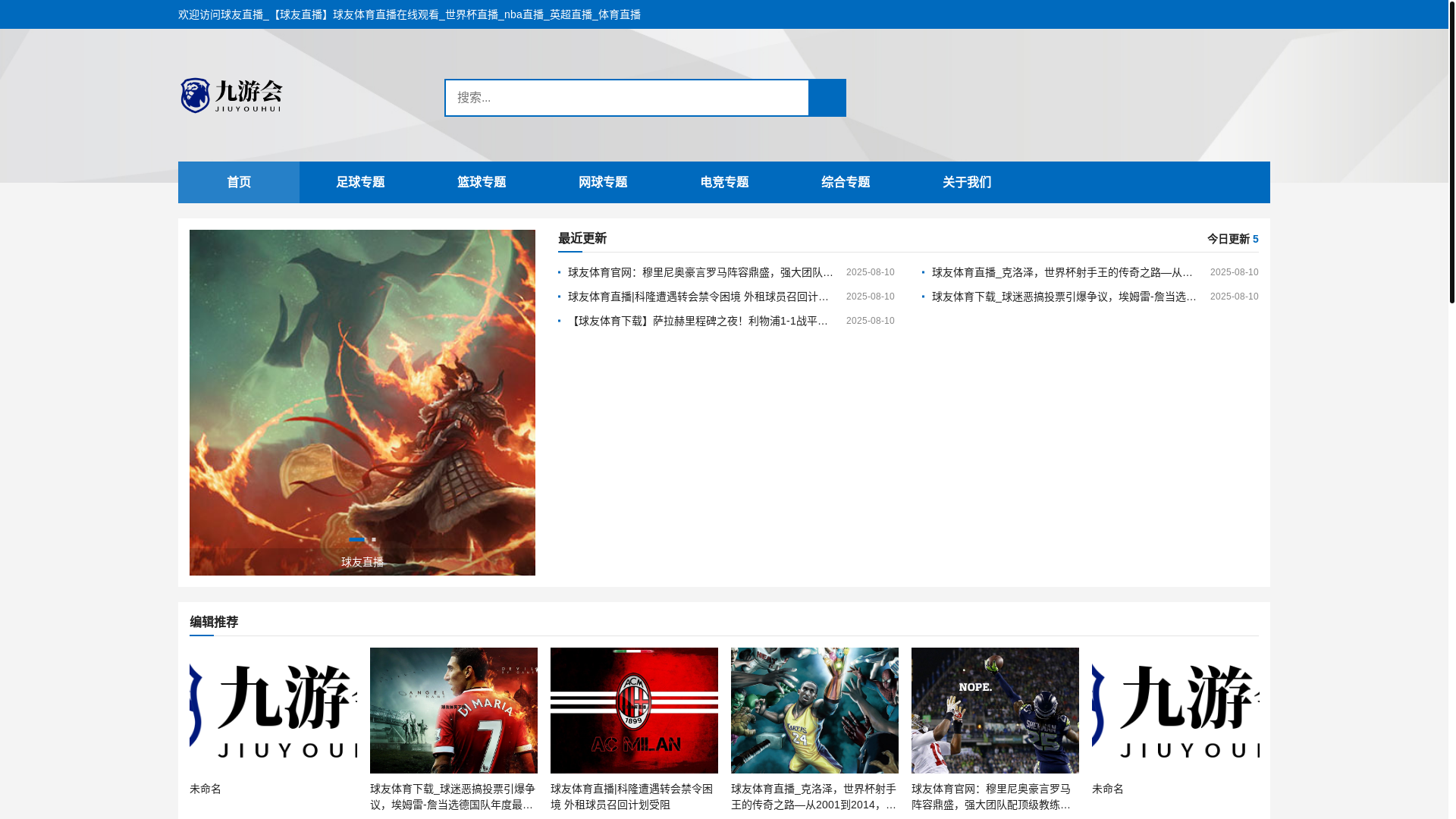Select the first carousel indicator dot

click(356, 540)
